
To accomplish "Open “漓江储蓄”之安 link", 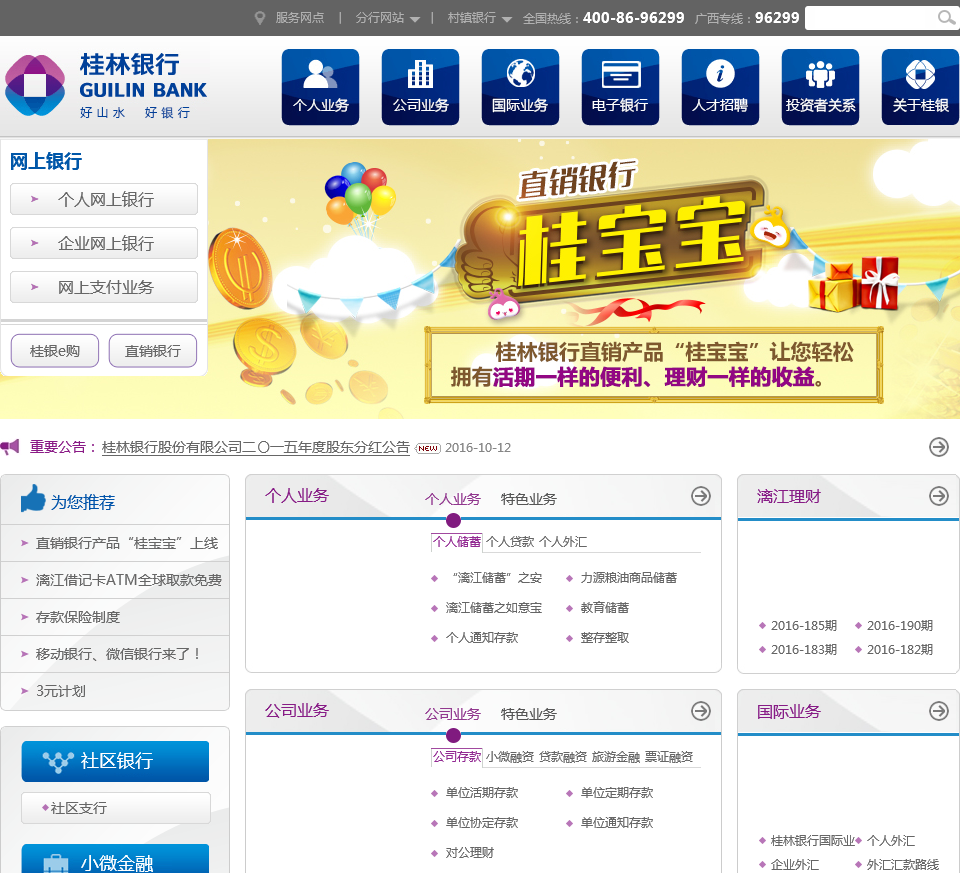I will tap(496, 578).
